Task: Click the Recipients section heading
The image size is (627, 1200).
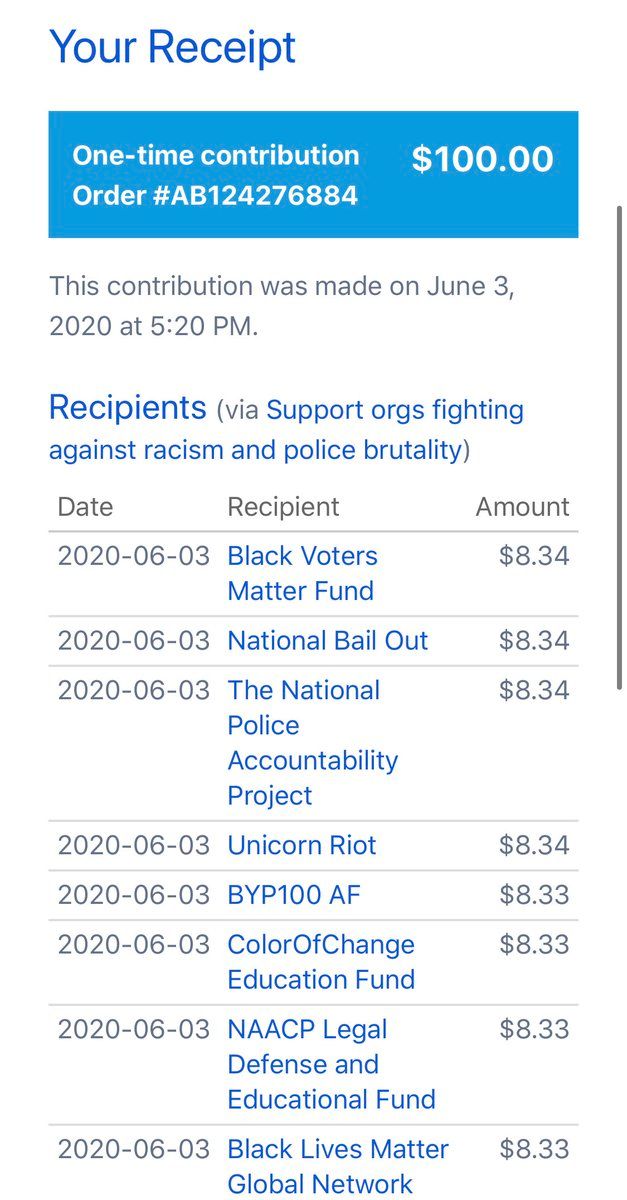Action: click(x=127, y=408)
